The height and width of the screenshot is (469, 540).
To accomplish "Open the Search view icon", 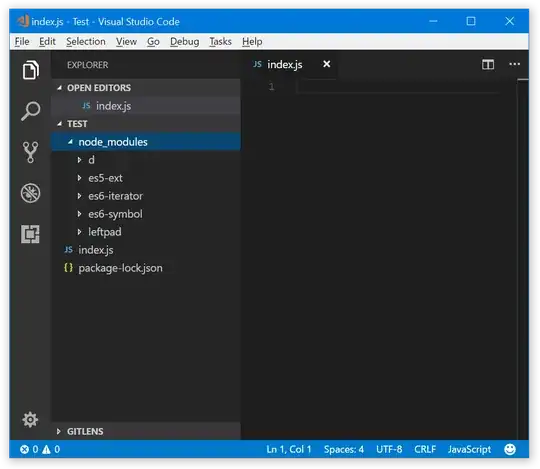I will tap(31, 111).
